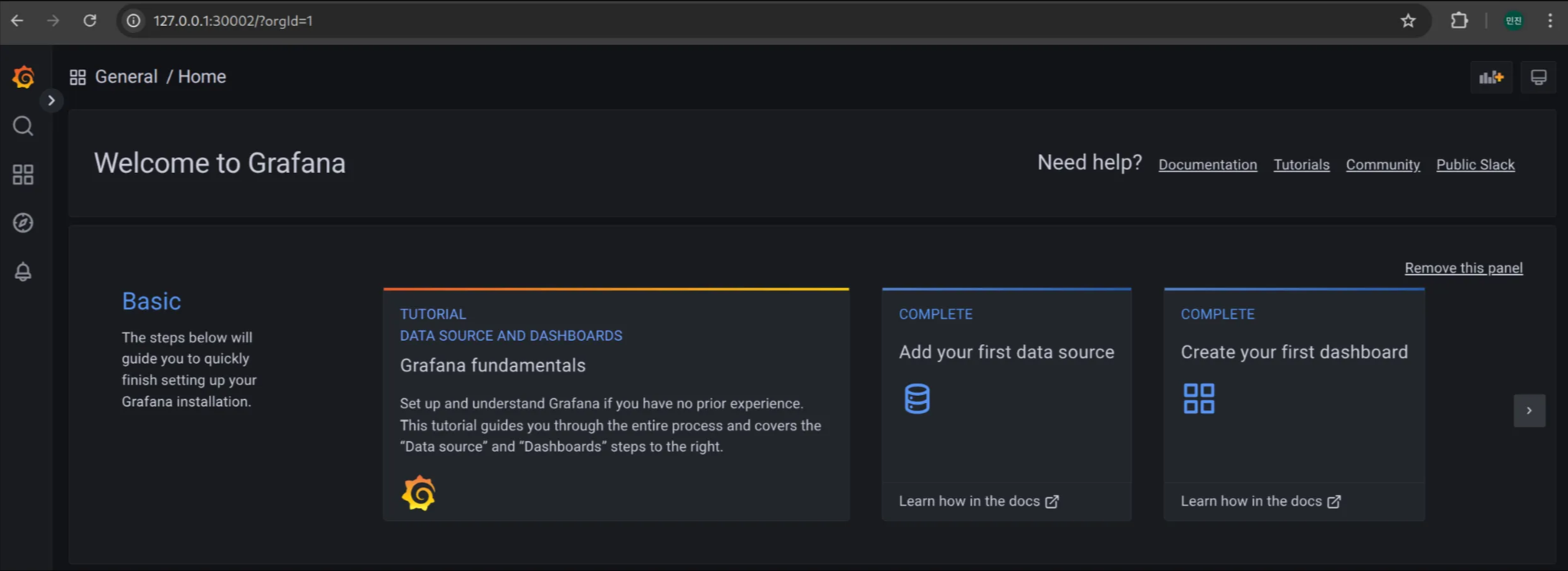Click external link icon in data source card
This screenshot has width=1568, height=571.
[x=1052, y=502]
